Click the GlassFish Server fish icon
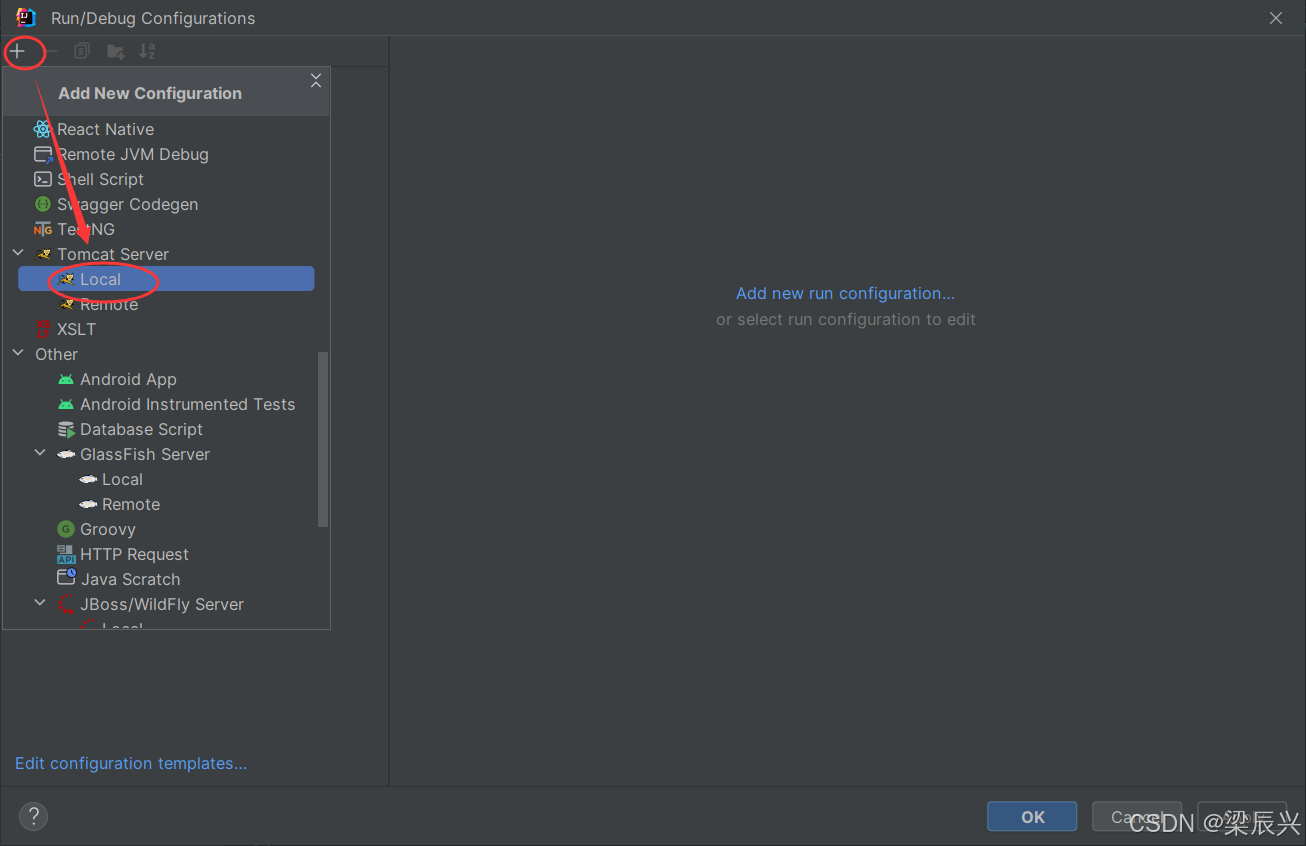Screen dimensions: 1306x846 [66, 454]
